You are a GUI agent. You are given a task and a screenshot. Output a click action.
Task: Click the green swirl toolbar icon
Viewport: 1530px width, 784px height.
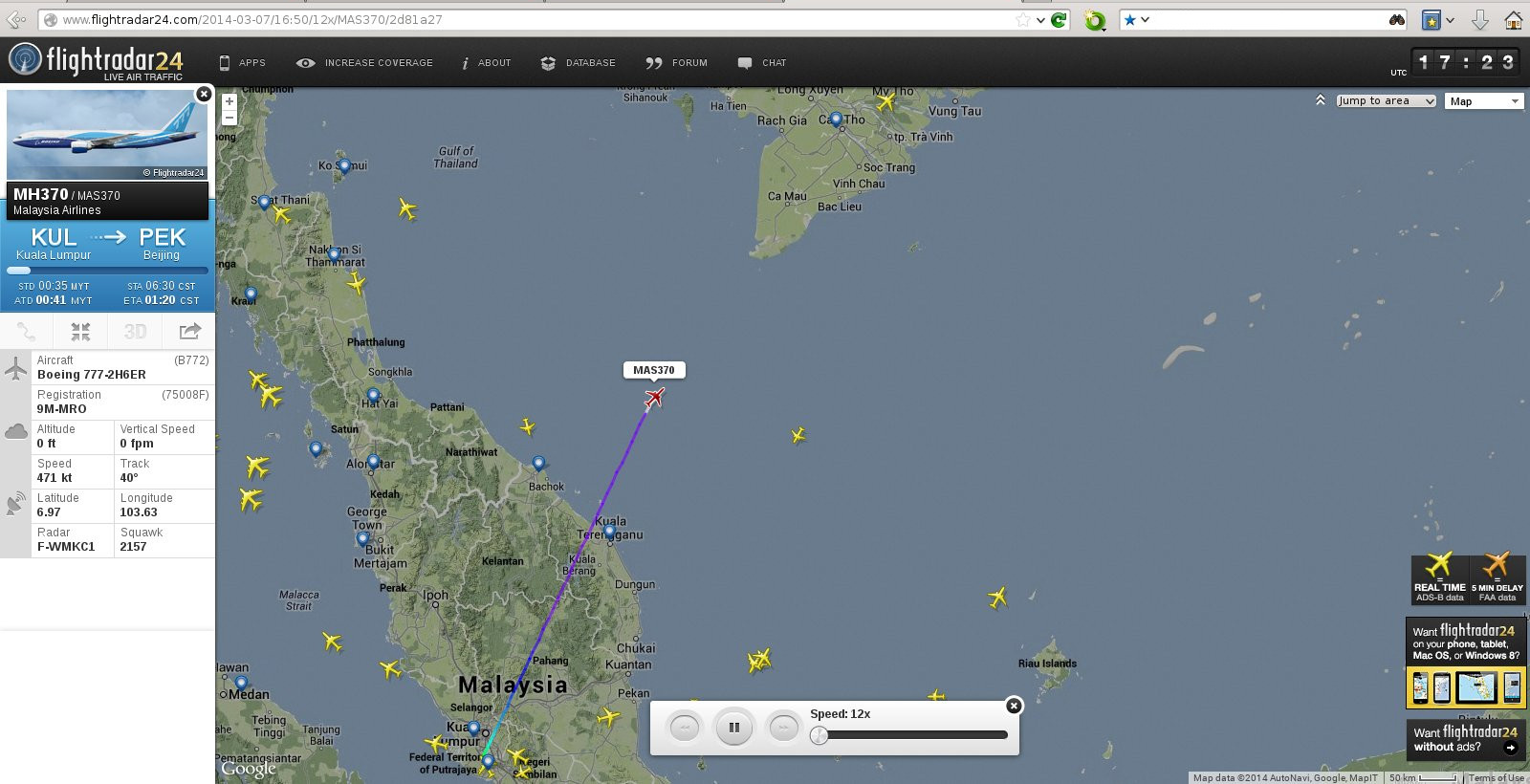coord(1095,20)
